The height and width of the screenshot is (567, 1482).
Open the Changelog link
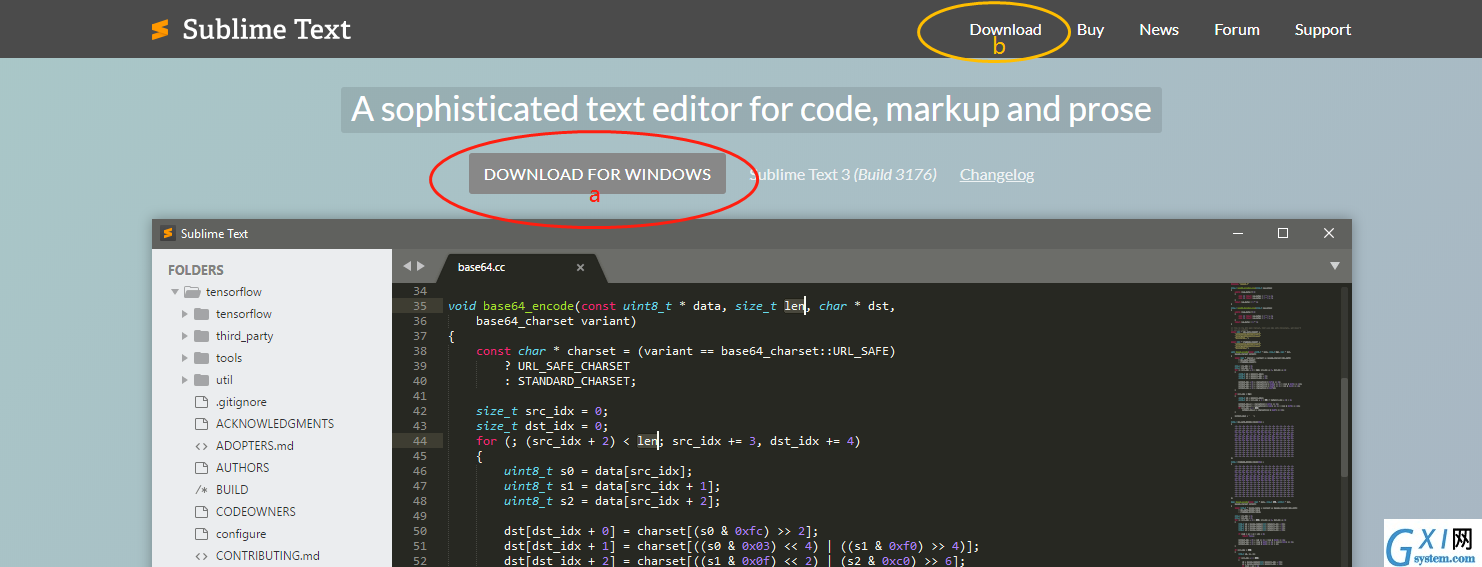pyautogui.click(x=997, y=175)
